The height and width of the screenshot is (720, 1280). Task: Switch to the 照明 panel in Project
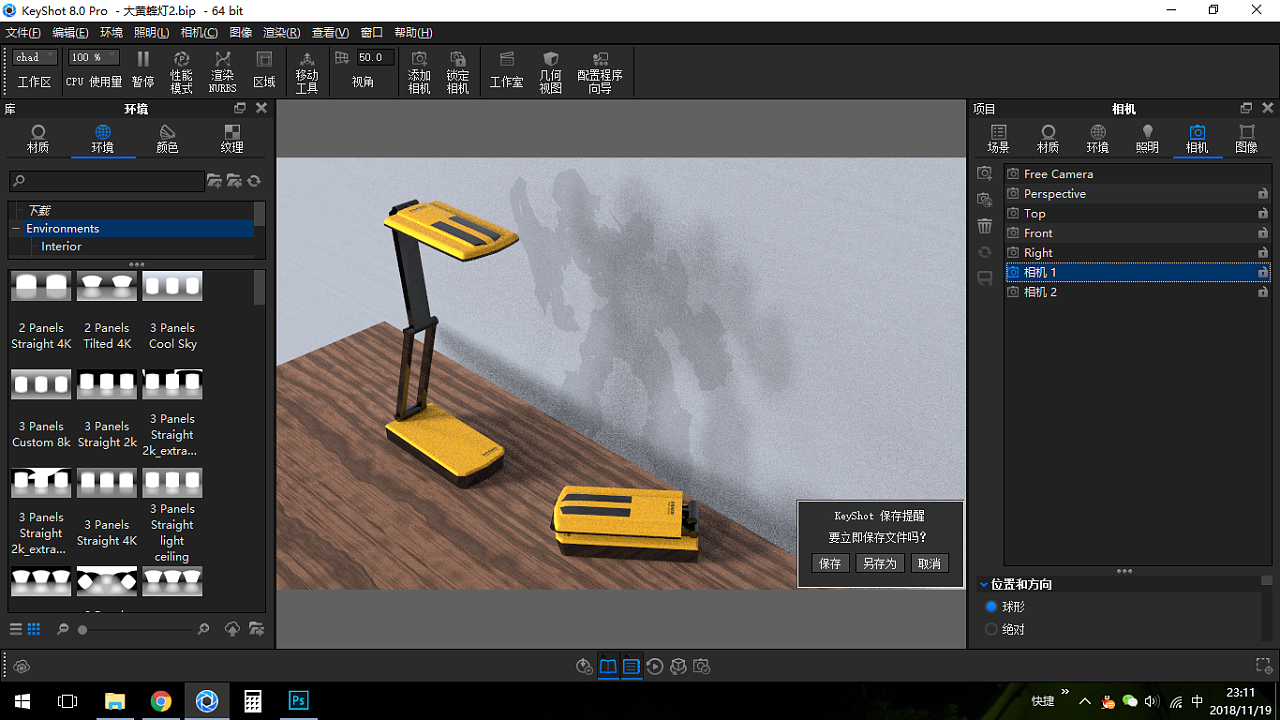pyautogui.click(x=1147, y=138)
